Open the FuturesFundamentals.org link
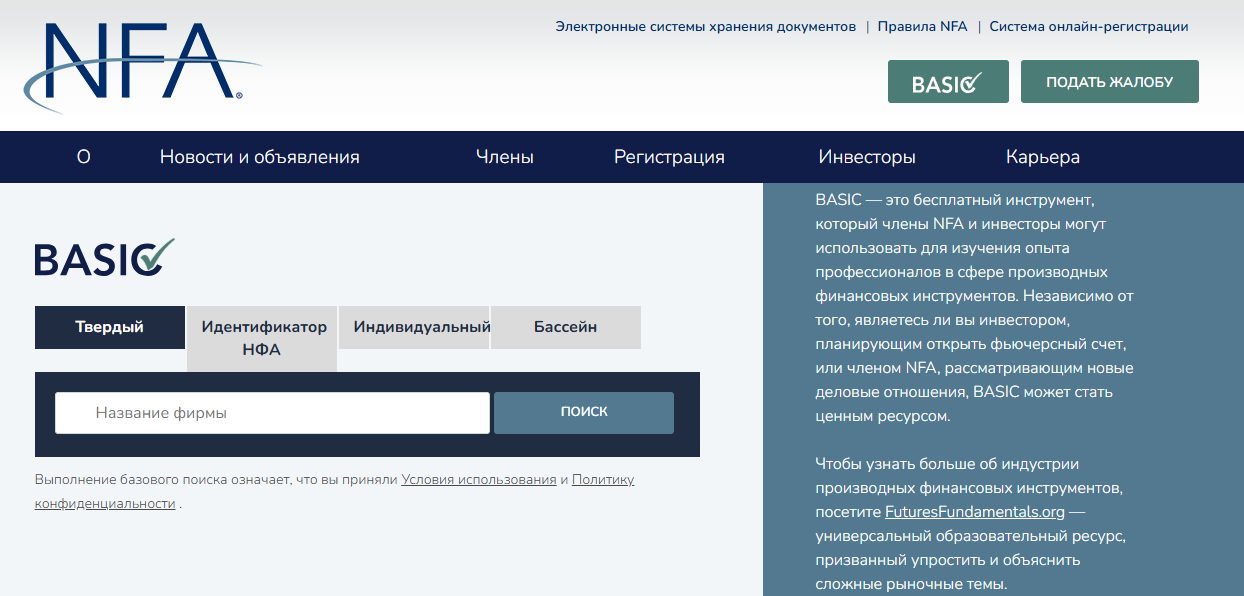 point(975,512)
